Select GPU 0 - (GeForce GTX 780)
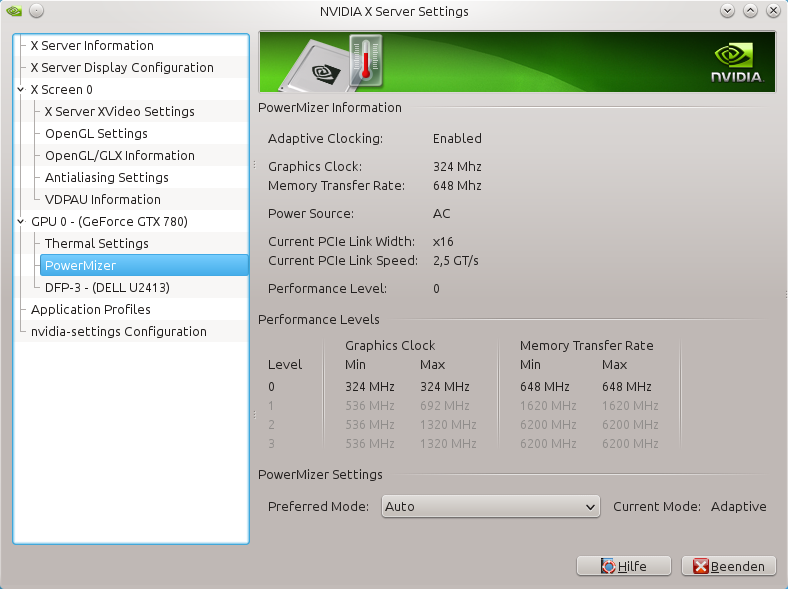 [x=109, y=222]
